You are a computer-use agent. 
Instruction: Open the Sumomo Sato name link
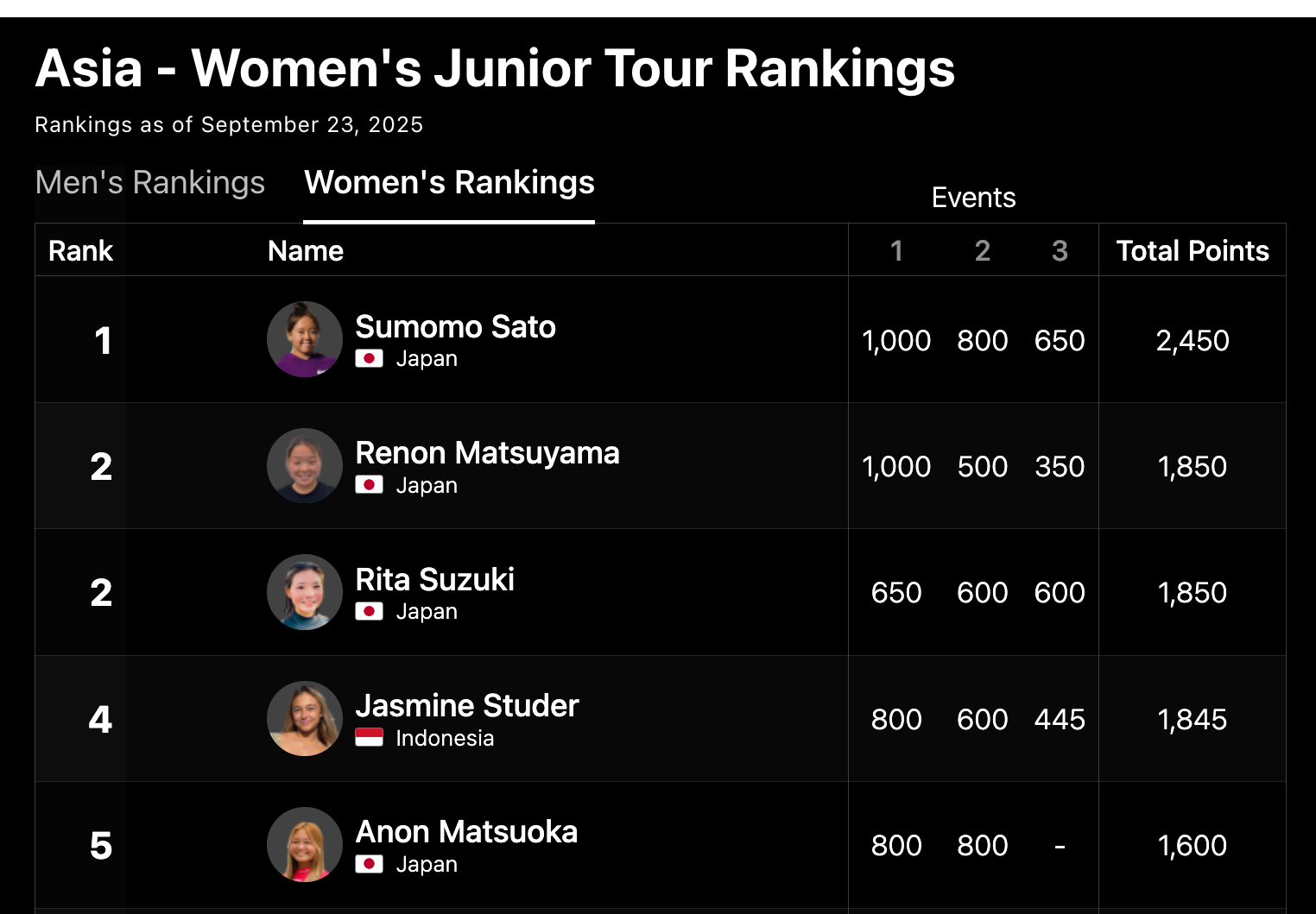(x=455, y=327)
